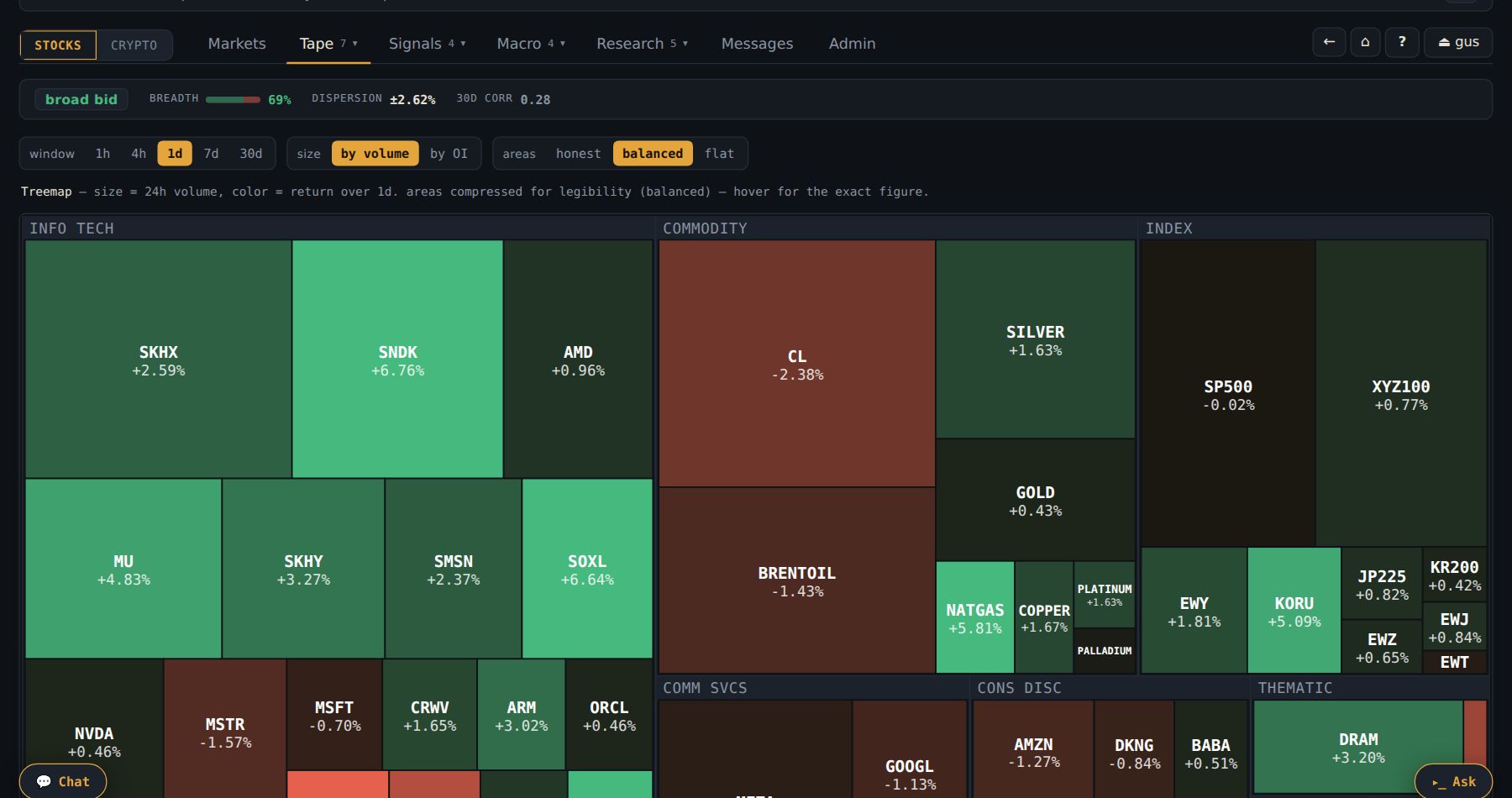Select the SNDK +6.76% tile
Screen dimensions: 1512x798
pyautogui.click(x=397, y=360)
